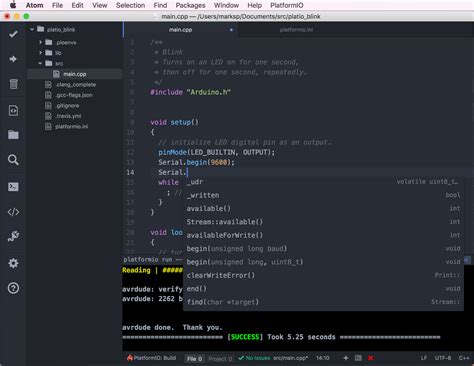Choose find(char *target) autocomplete suggestion
The image size is (474, 366).
pos(323,302)
